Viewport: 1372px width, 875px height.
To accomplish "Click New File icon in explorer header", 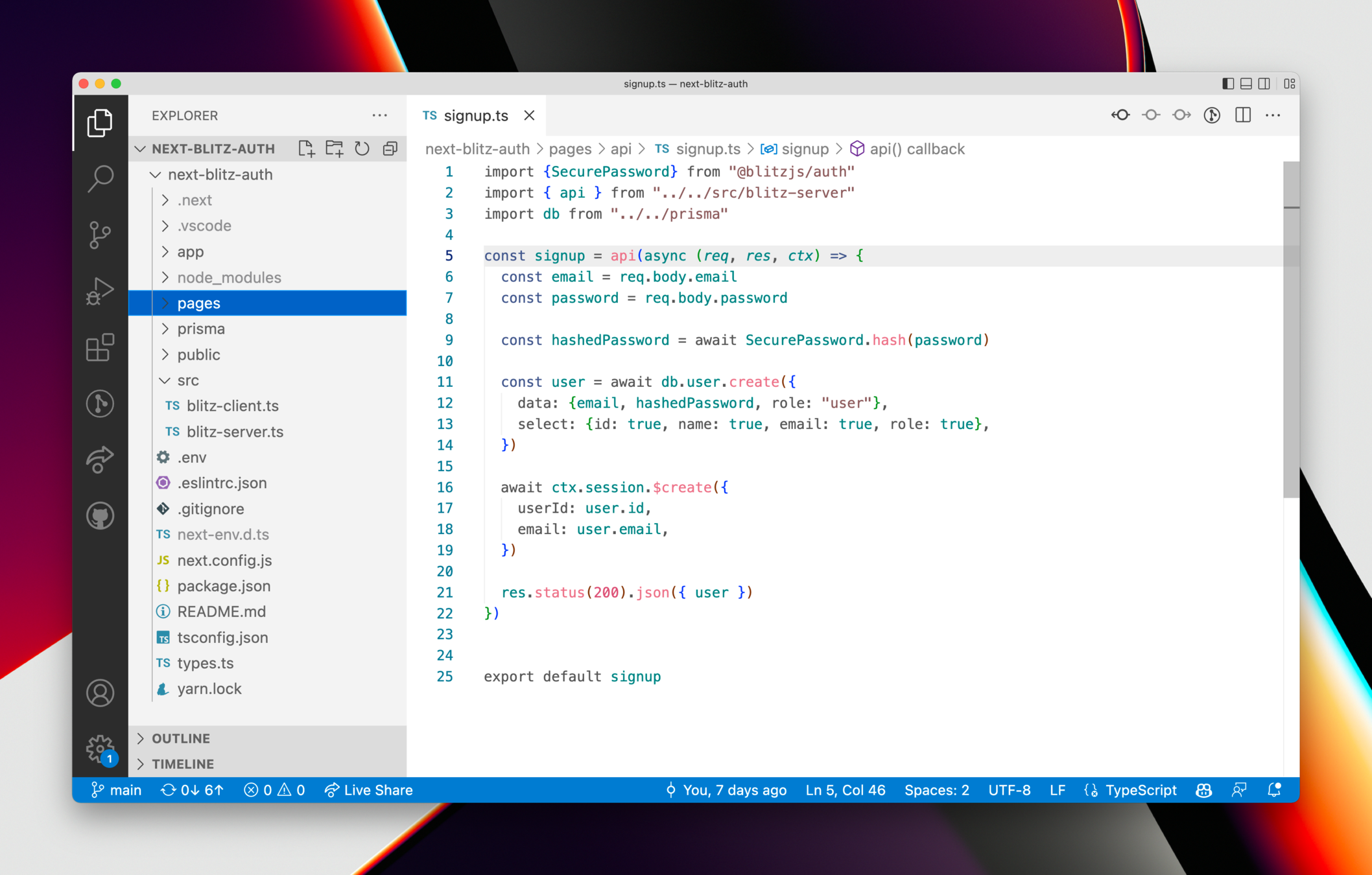I will [306, 148].
